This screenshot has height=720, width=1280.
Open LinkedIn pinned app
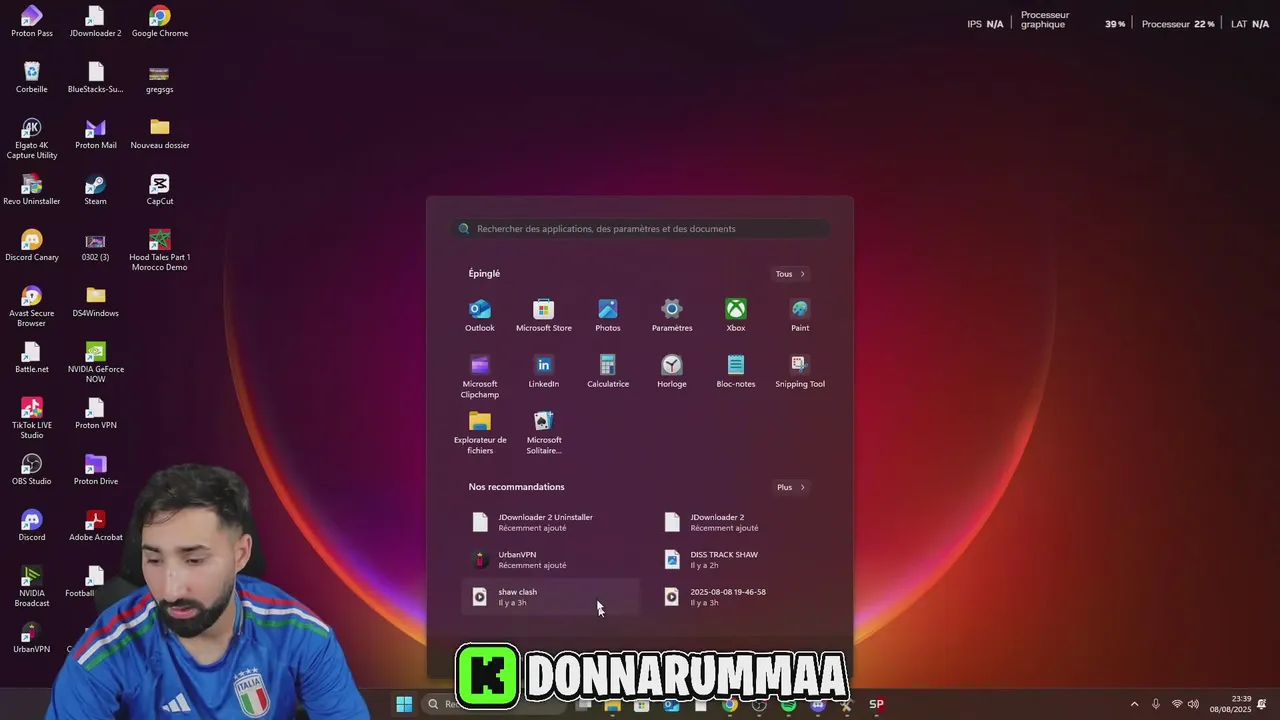click(544, 372)
